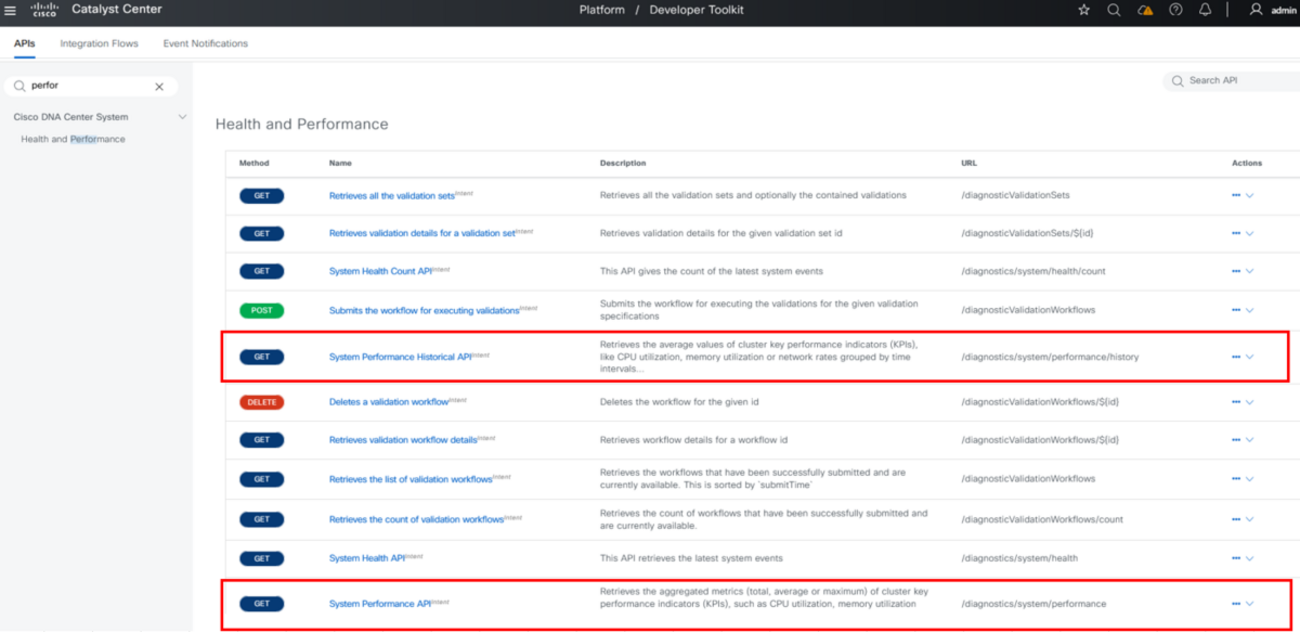Screen dimensions: 1300x632
Task: Click the star favorite icon in header
Action: coord(1084,10)
